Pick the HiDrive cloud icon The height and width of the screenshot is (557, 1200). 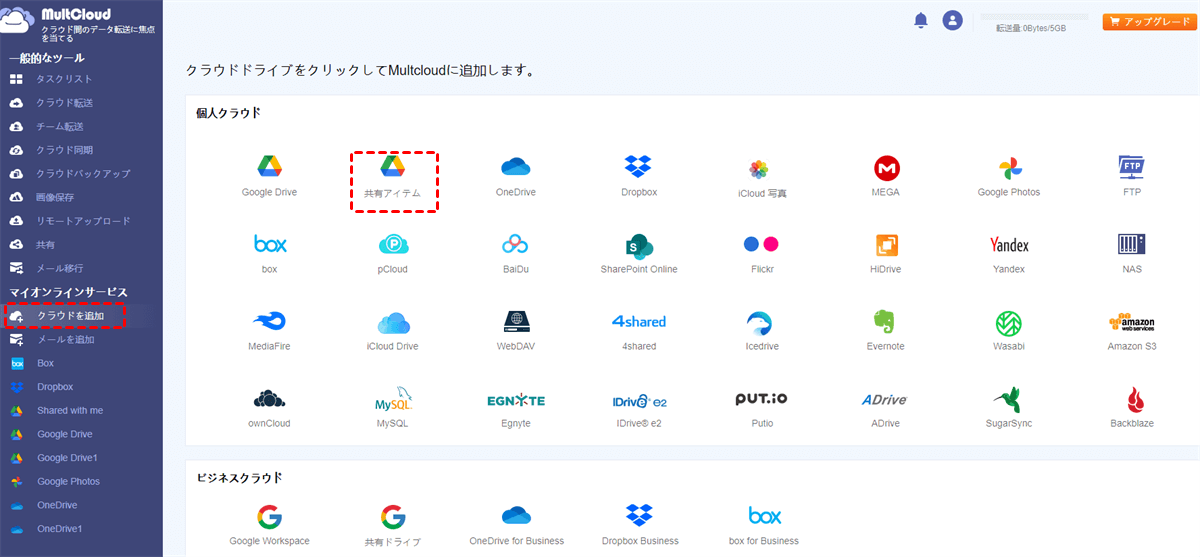pos(885,244)
